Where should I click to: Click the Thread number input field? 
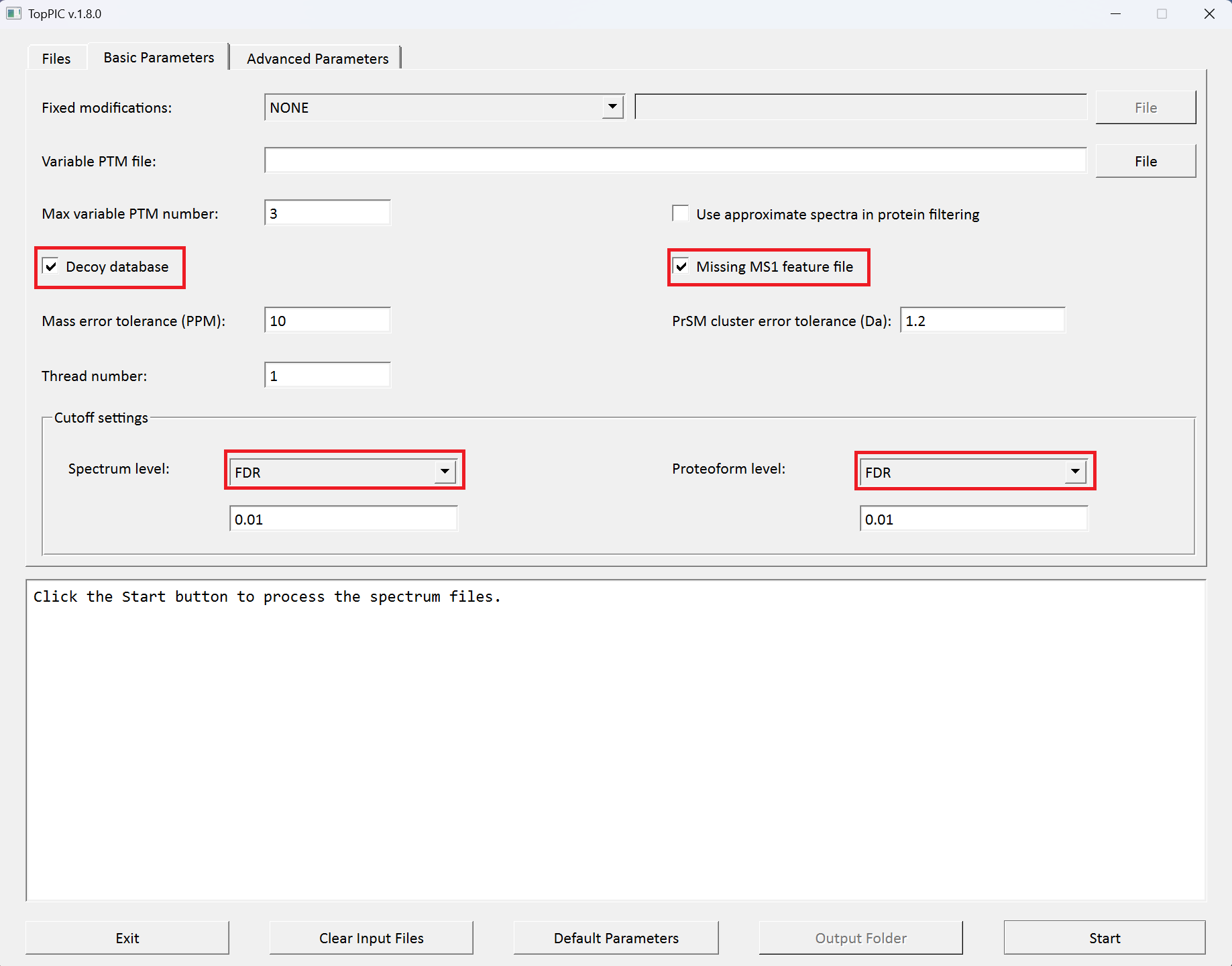click(327, 376)
